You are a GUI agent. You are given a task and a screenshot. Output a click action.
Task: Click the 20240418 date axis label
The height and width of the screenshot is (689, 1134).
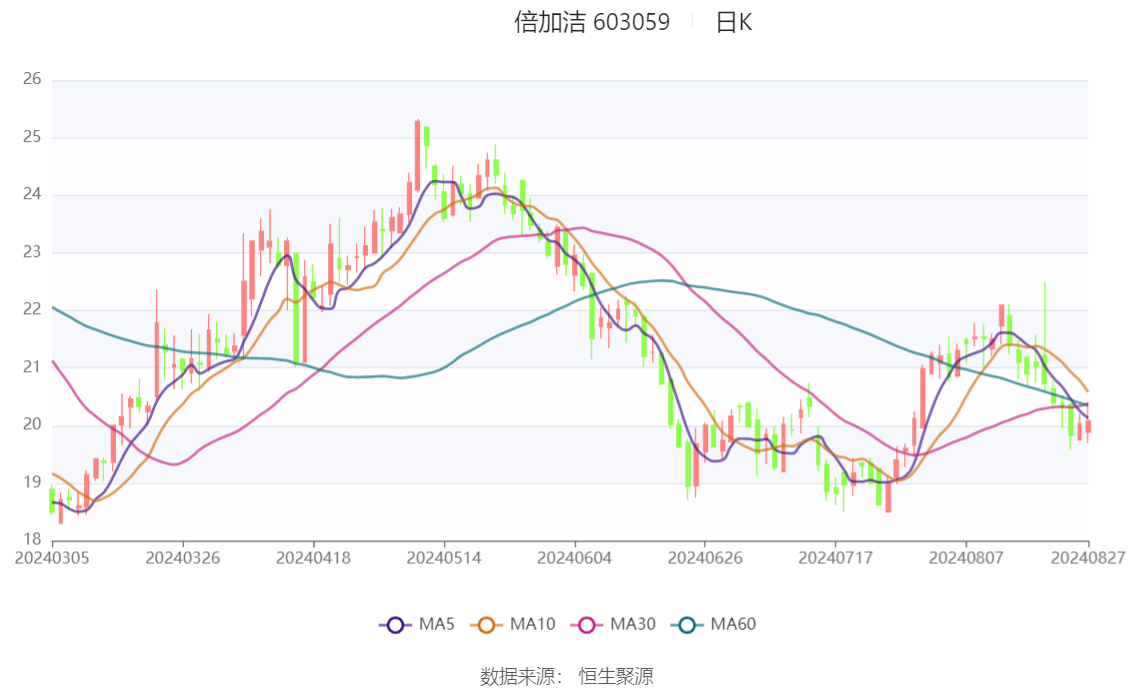[313, 558]
